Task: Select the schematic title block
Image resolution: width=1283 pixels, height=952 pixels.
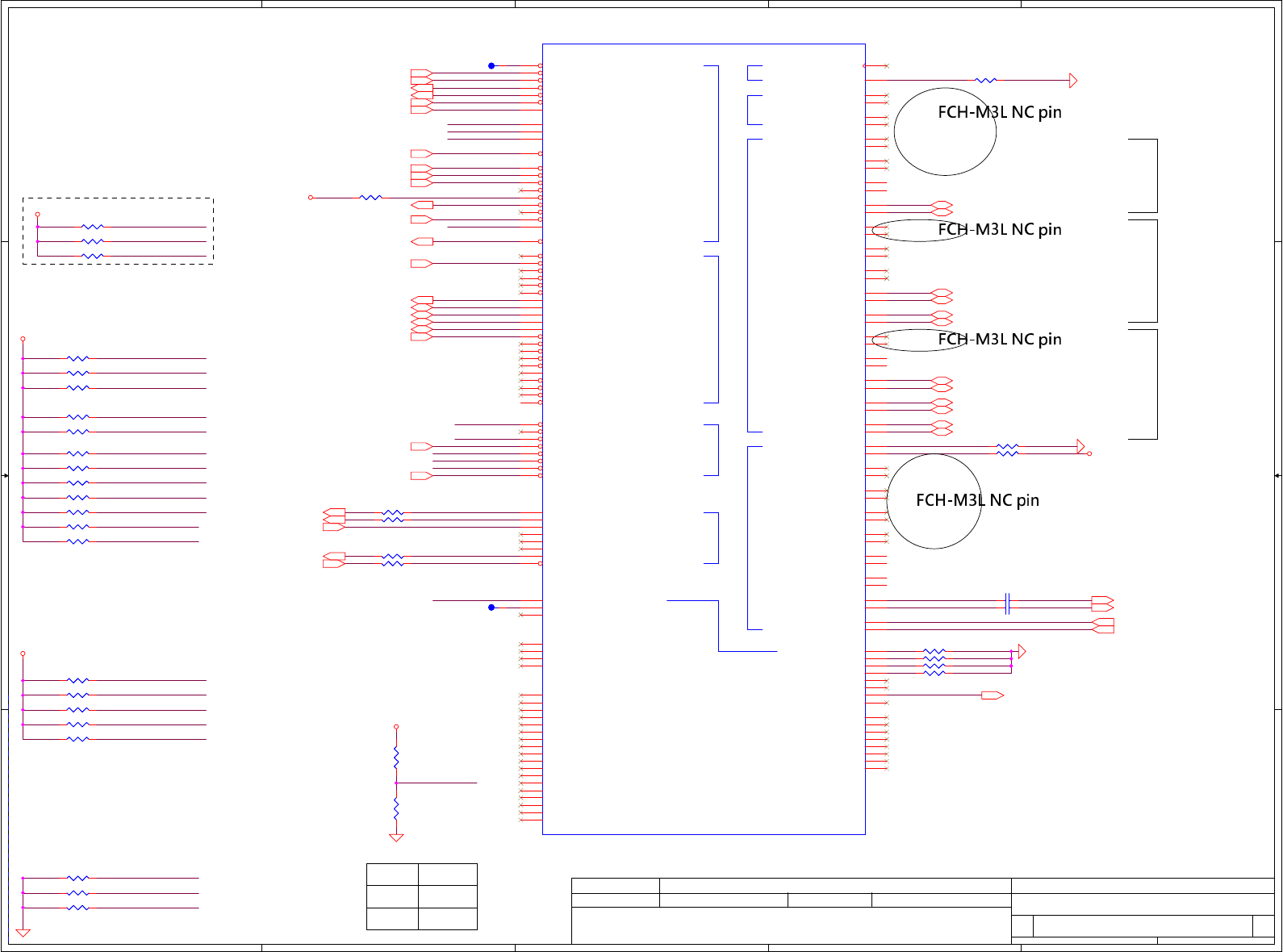Action: pyautogui.click(x=923, y=911)
